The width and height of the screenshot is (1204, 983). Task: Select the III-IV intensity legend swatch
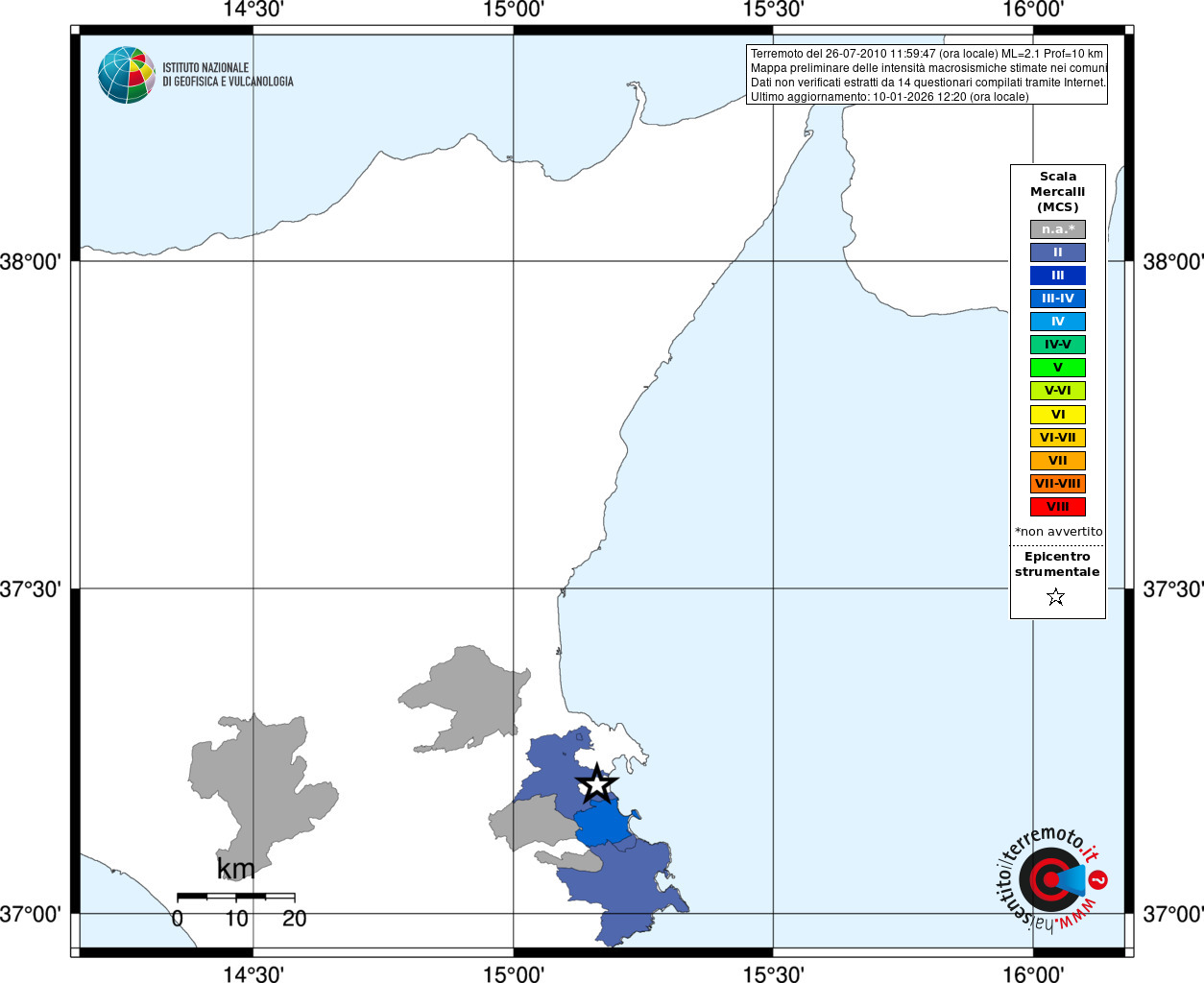1058,299
